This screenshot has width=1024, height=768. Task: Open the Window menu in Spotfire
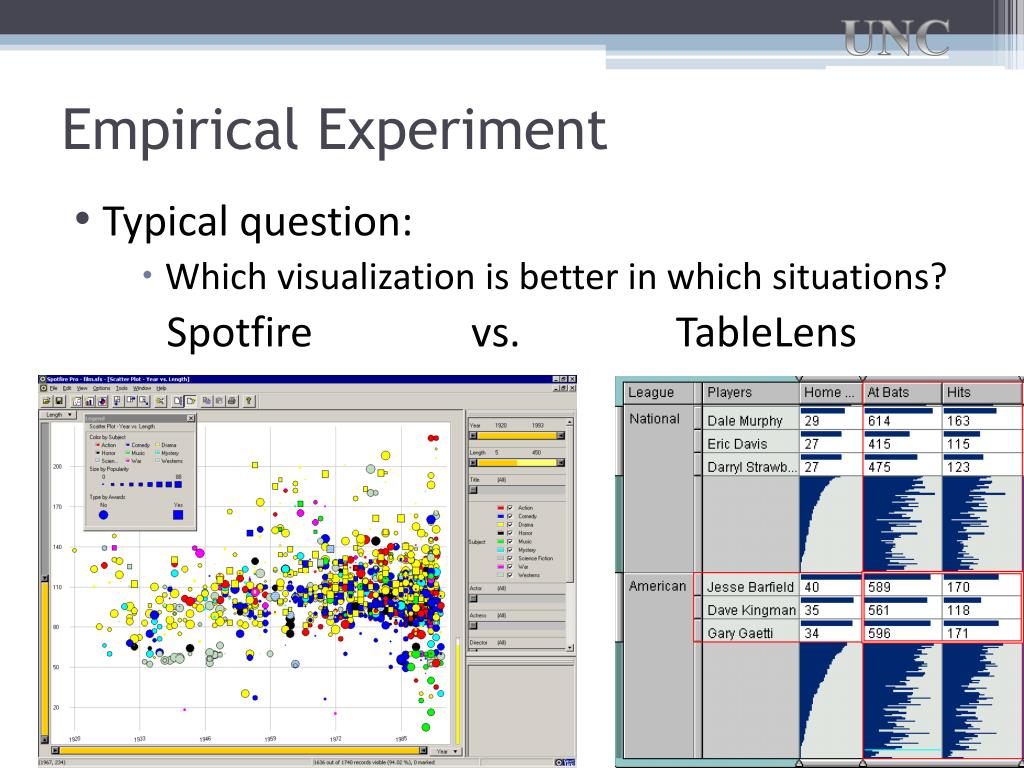(x=142, y=388)
